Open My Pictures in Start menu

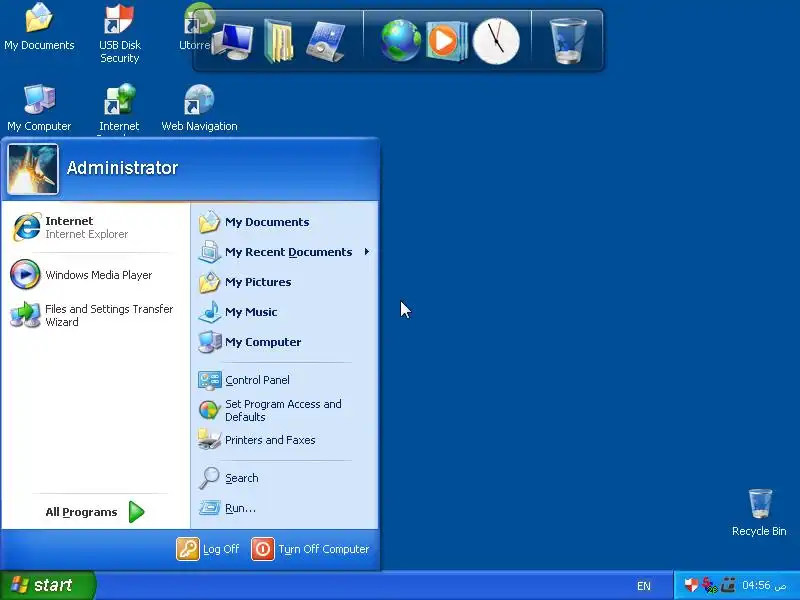(284, 282)
